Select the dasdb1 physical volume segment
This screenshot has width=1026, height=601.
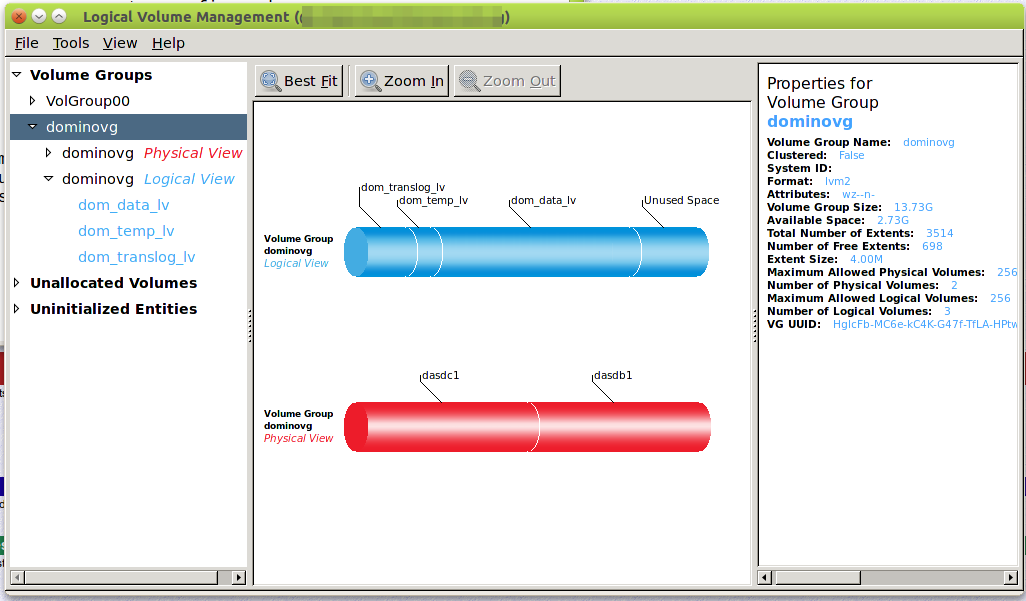click(x=620, y=427)
